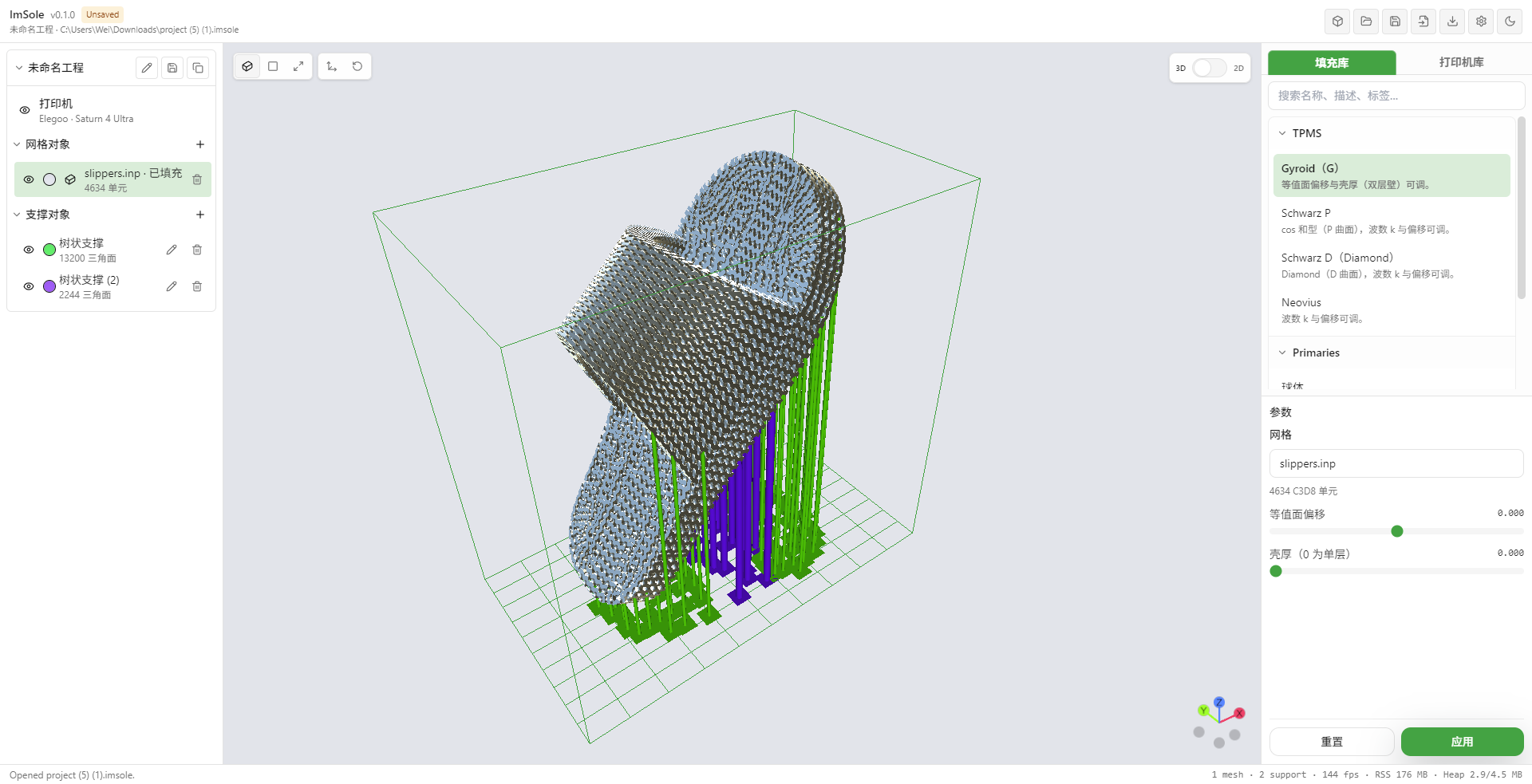Screen dimensions: 1532x784
Task: Add a support object with 支撑对象 plus icon
Action: point(200,215)
